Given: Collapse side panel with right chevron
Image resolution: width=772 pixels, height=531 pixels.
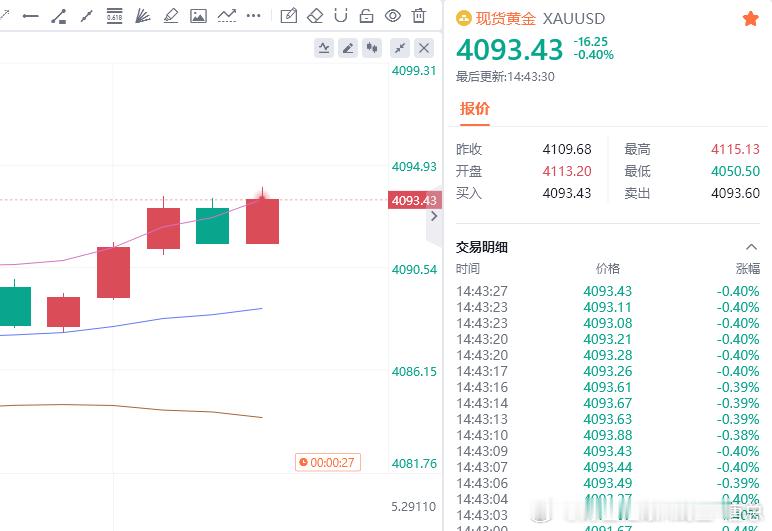Looking at the screenshot, I should click(x=434, y=216).
